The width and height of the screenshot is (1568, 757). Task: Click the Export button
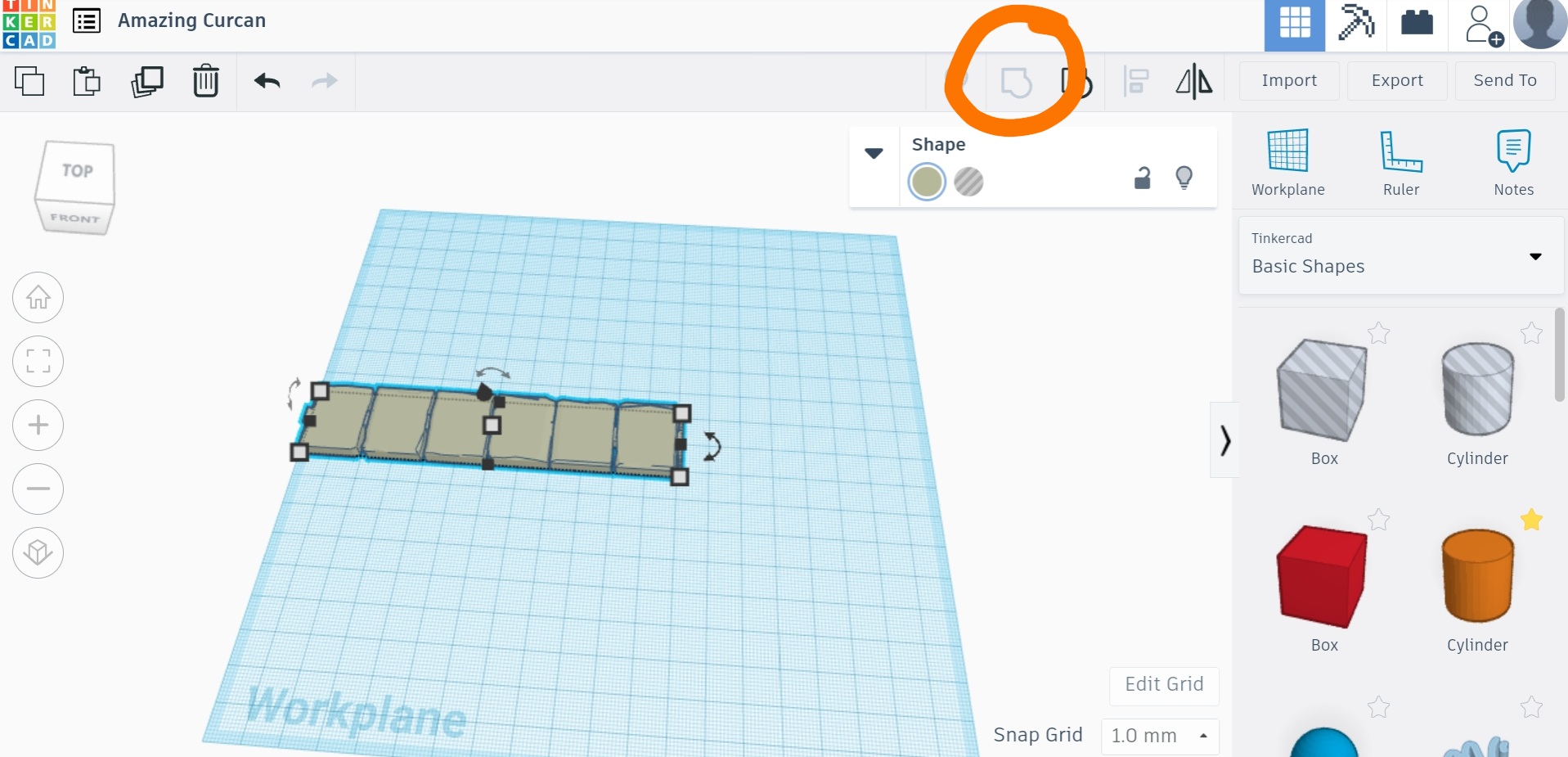tap(1396, 81)
